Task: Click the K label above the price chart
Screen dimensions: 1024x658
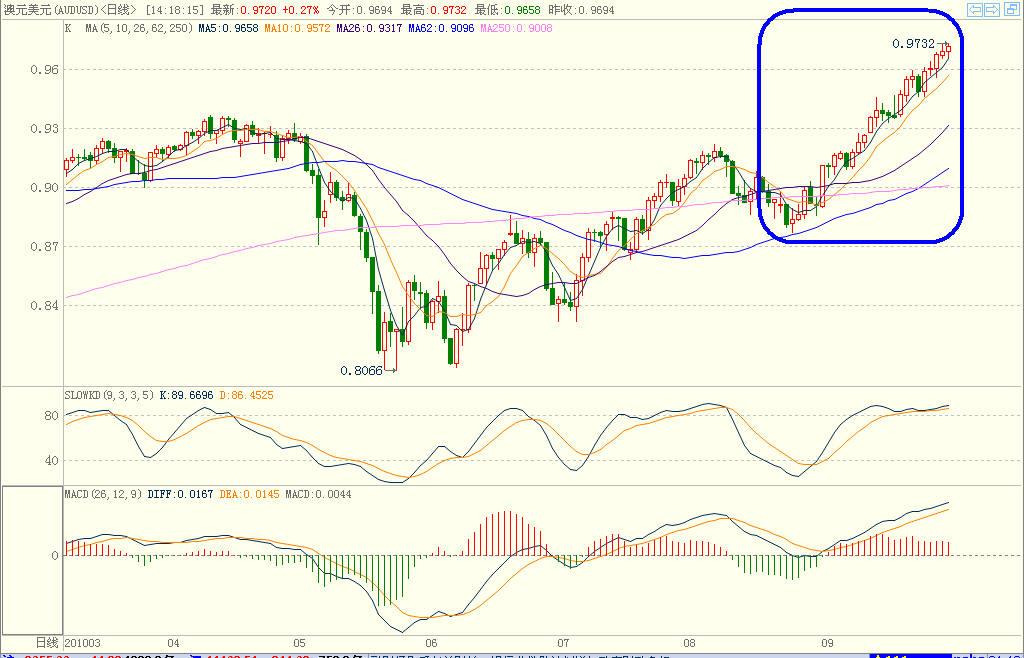Action: coord(68,28)
